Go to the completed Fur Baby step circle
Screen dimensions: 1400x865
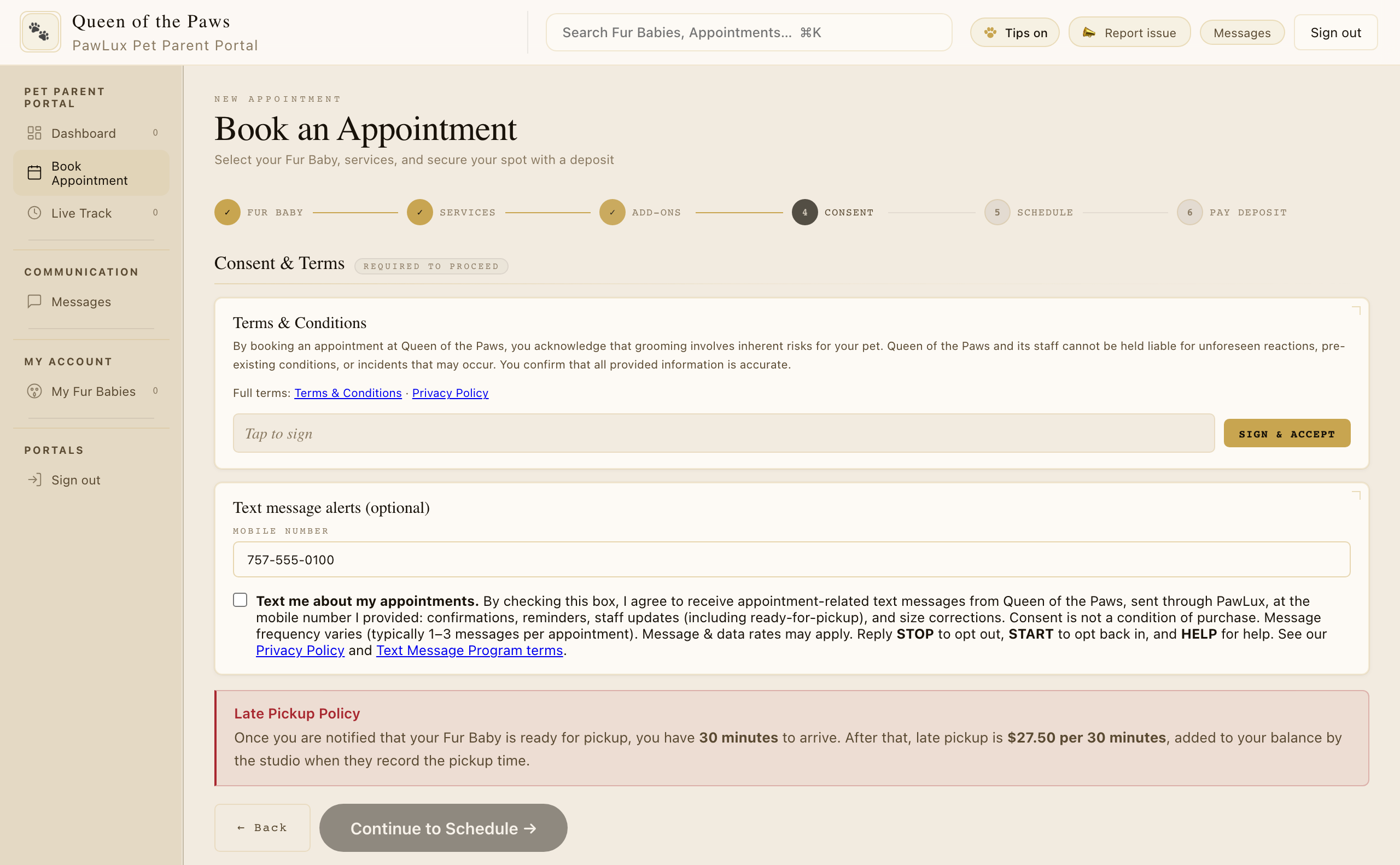[x=227, y=212]
